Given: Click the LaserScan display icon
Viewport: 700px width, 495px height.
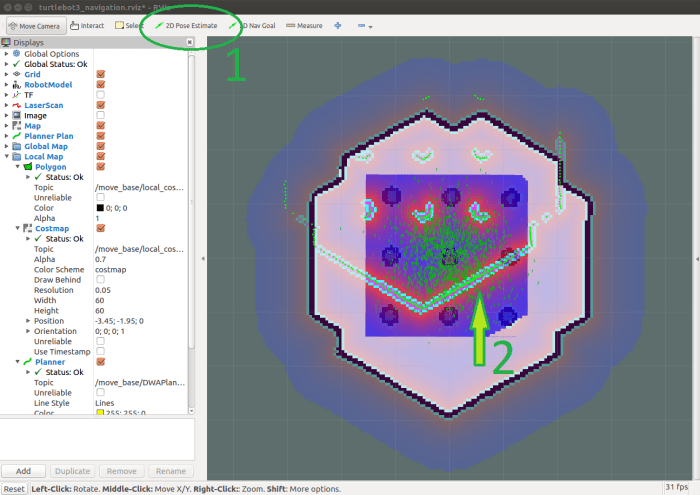Looking at the screenshot, I should pos(17,105).
